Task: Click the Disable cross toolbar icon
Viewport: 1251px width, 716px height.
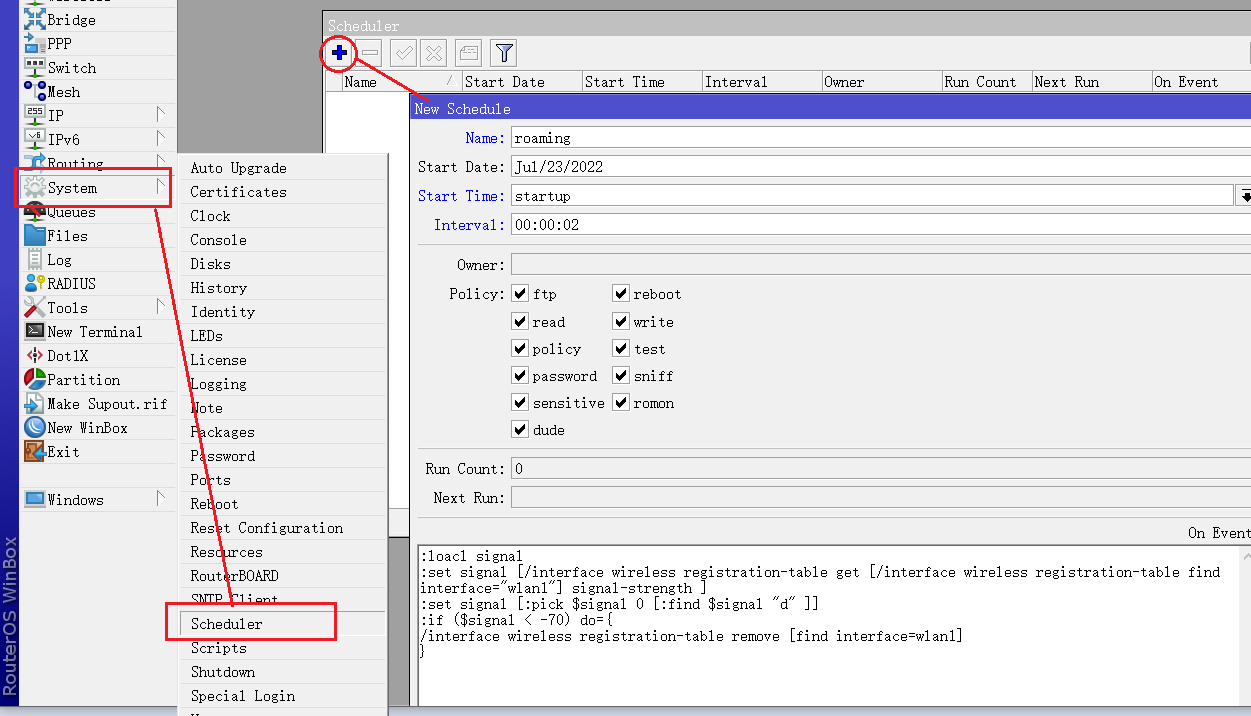Action: tap(433, 53)
